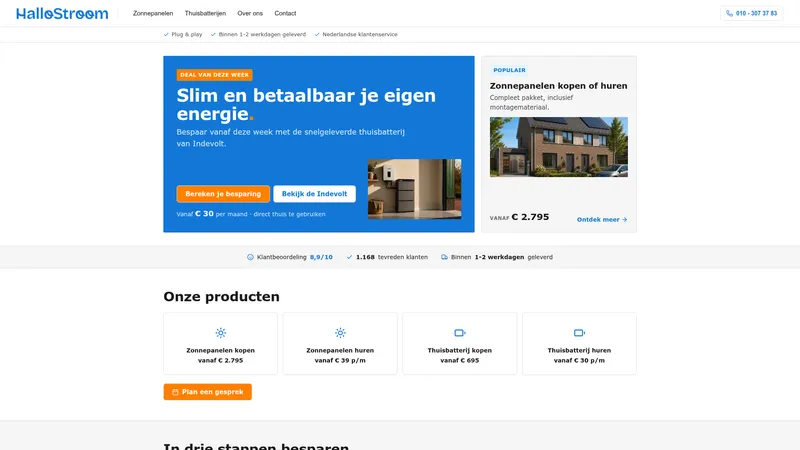Go to Over ons page
The height and width of the screenshot is (450, 800).
[250, 13]
